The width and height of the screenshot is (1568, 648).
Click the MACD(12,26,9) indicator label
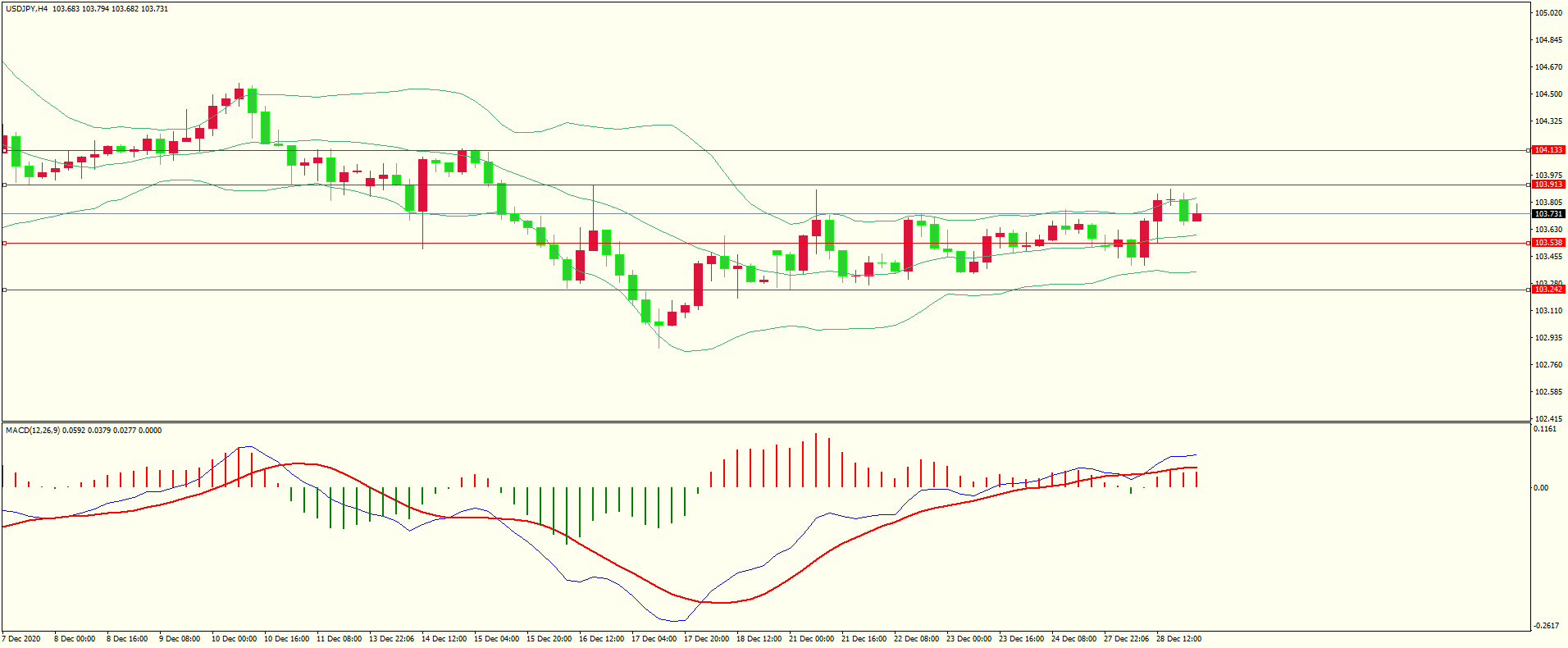32,431
